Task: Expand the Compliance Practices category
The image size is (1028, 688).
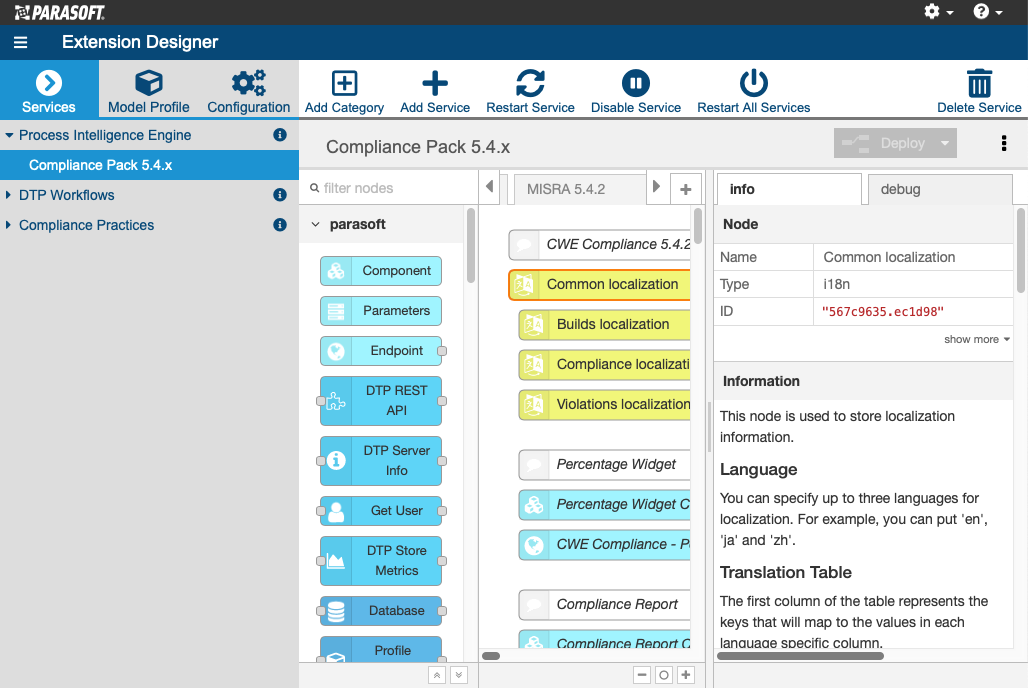Action: [9, 225]
